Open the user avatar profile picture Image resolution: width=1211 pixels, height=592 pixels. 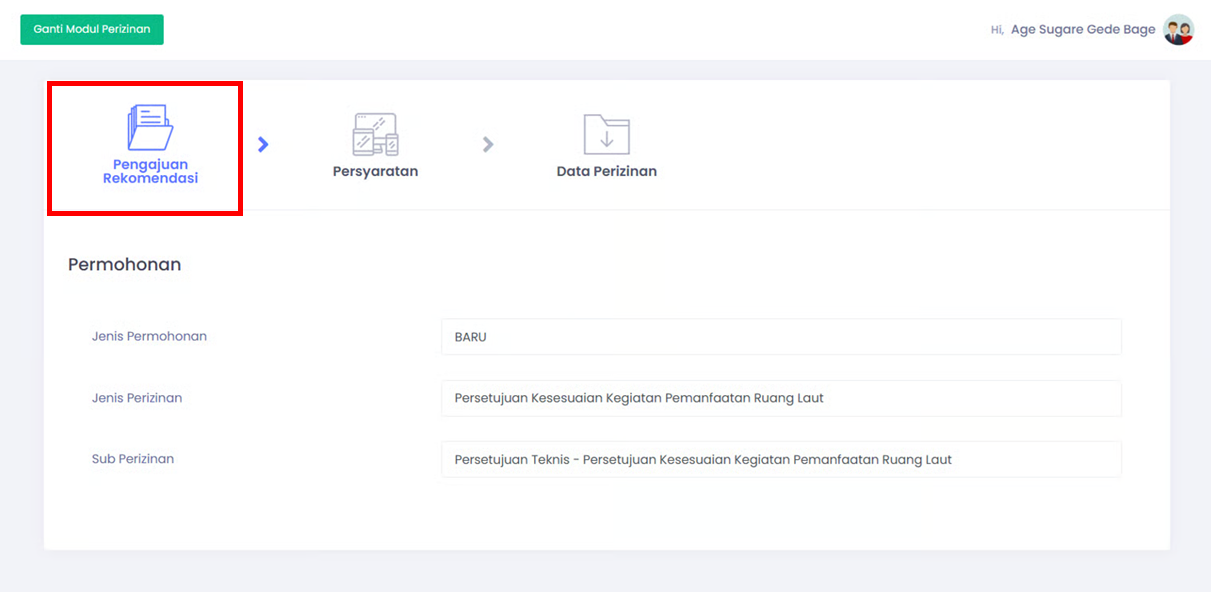tap(1178, 30)
